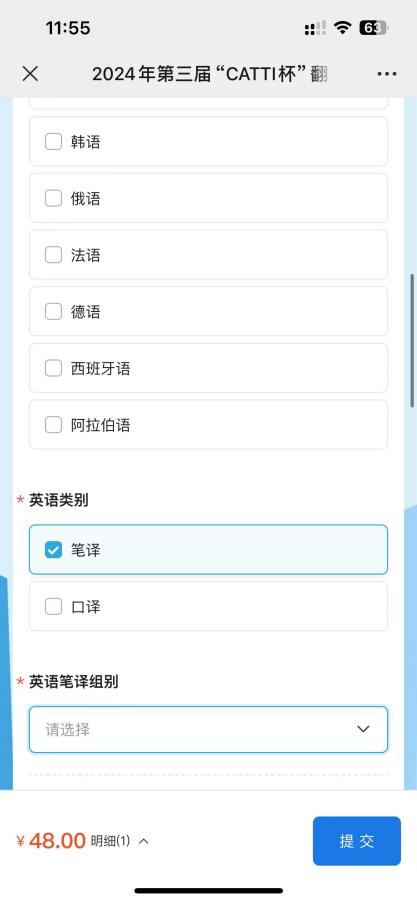Tap the battery indicator showing 63
Viewport: 417px width, 902px height.
374,28
